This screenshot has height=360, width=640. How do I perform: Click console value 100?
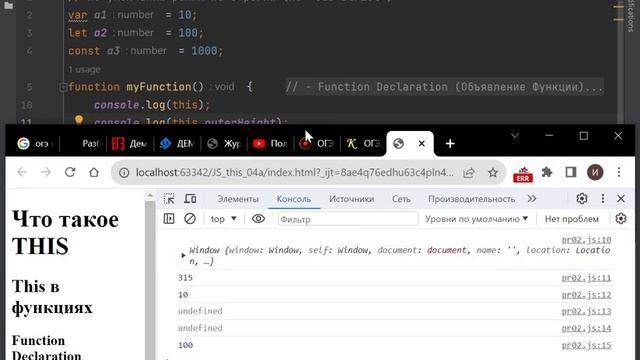pyautogui.click(x=185, y=345)
